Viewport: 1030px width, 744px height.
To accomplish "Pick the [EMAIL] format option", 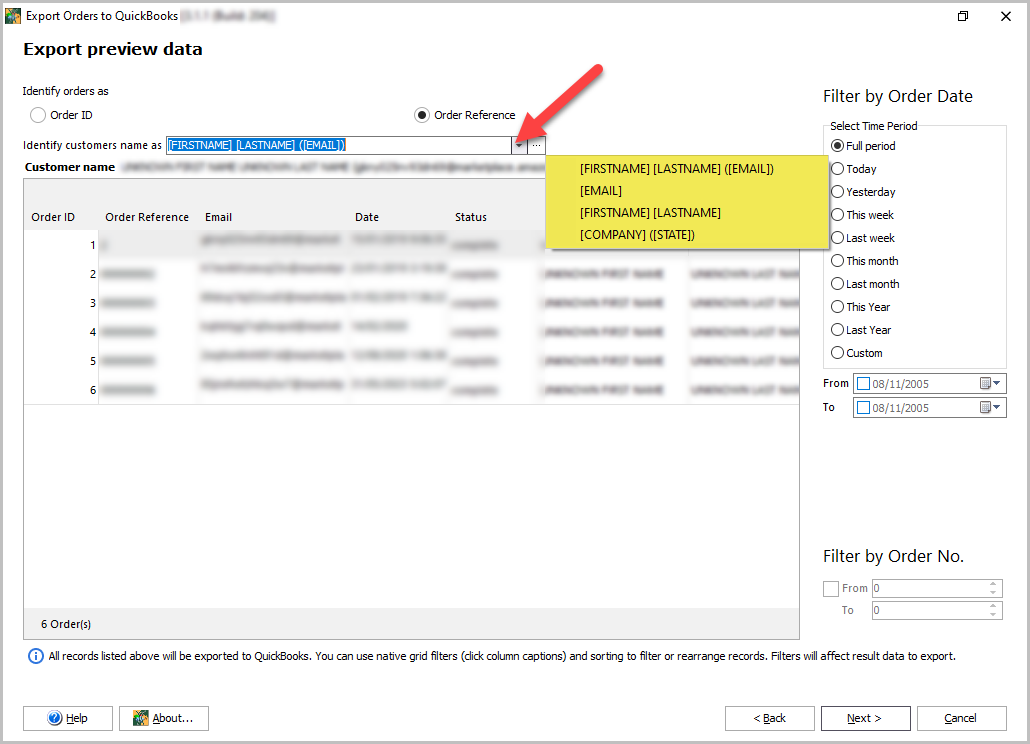I will (600, 191).
